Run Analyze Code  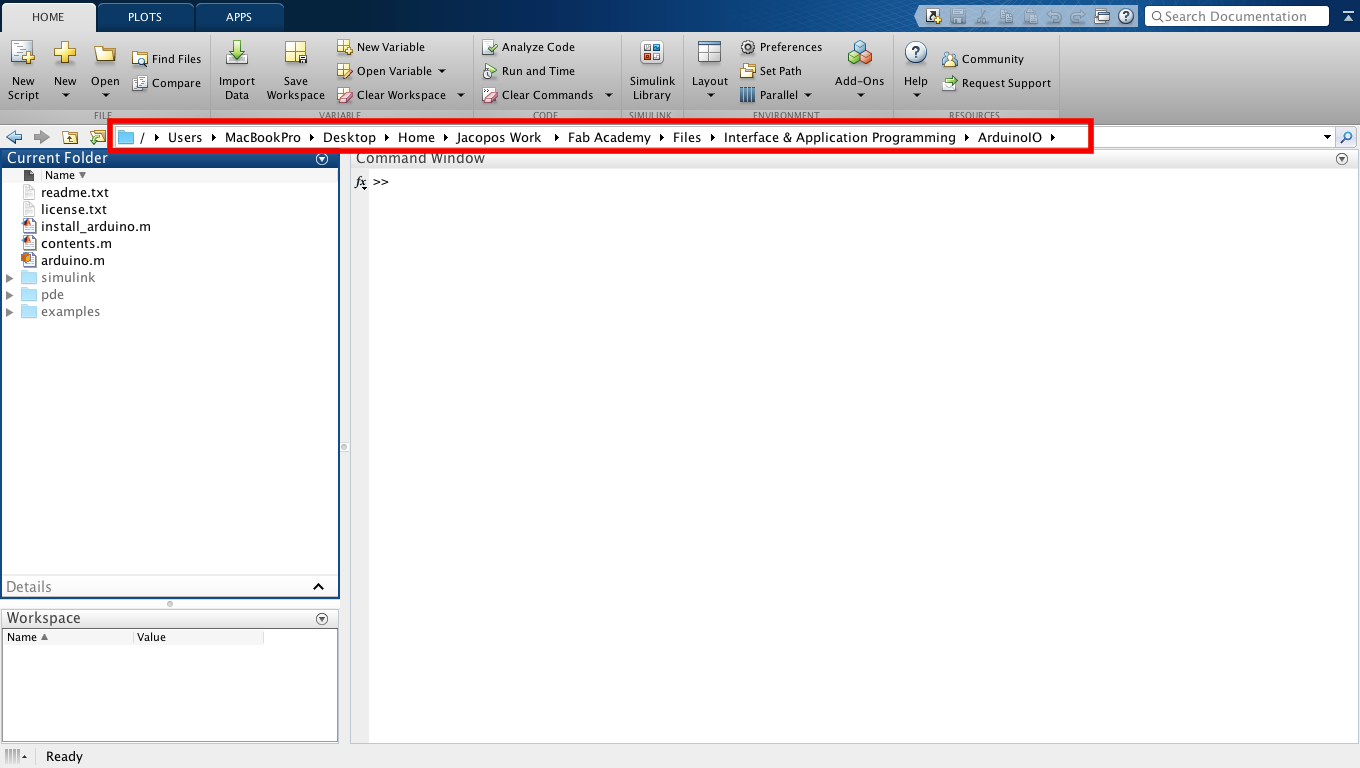point(528,47)
